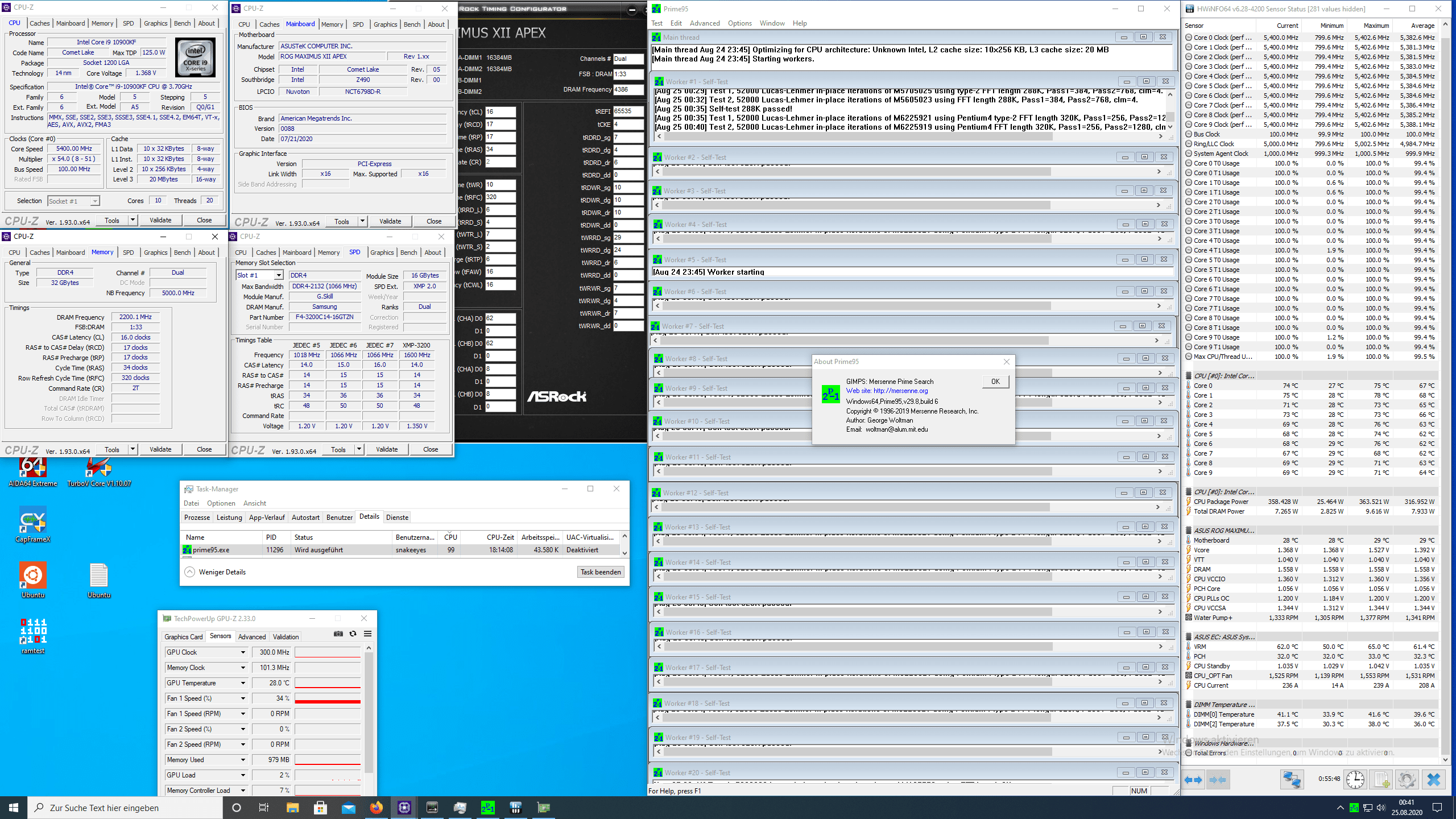Switch to CPU-Z via taskbar icon
Image resolution: width=1456 pixels, height=819 pixels.
point(404,808)
